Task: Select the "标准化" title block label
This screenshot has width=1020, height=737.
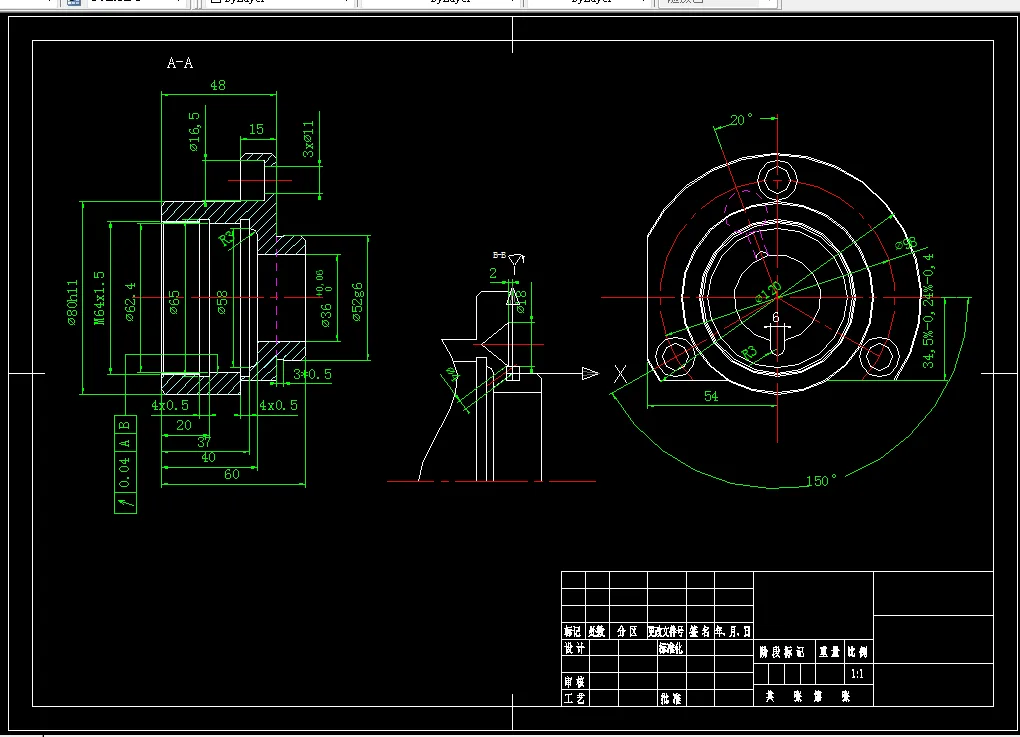Action: click(x=671, y=648)
